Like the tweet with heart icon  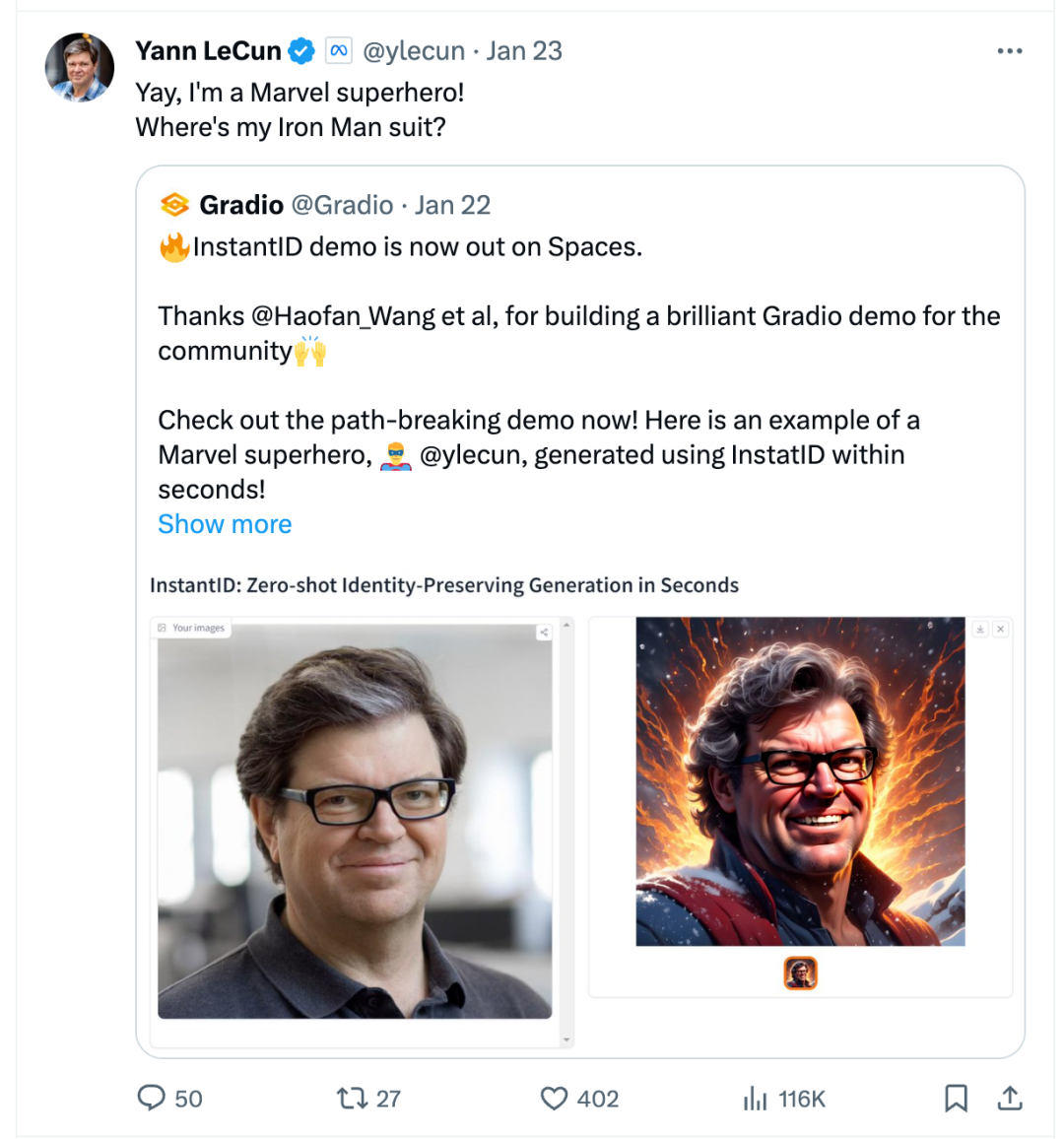[x=555, y=1098]
